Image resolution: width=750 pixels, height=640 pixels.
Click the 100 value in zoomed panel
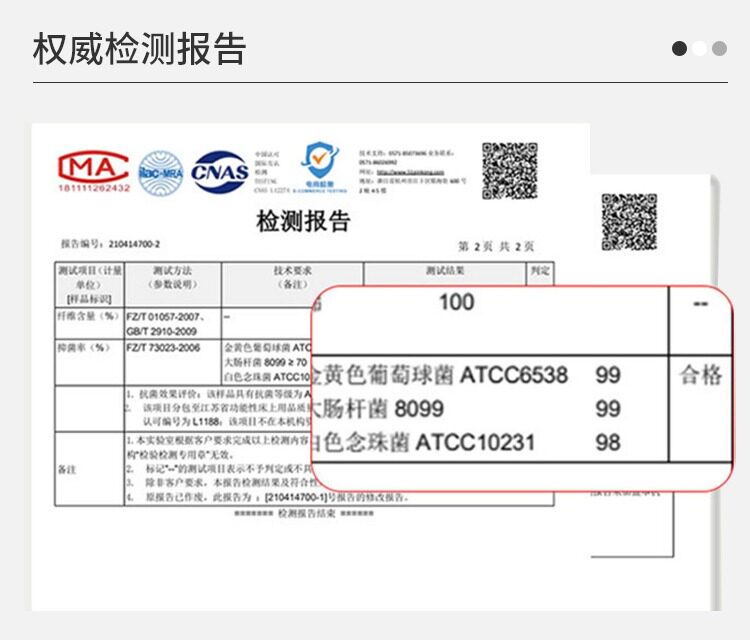point(457,302)
